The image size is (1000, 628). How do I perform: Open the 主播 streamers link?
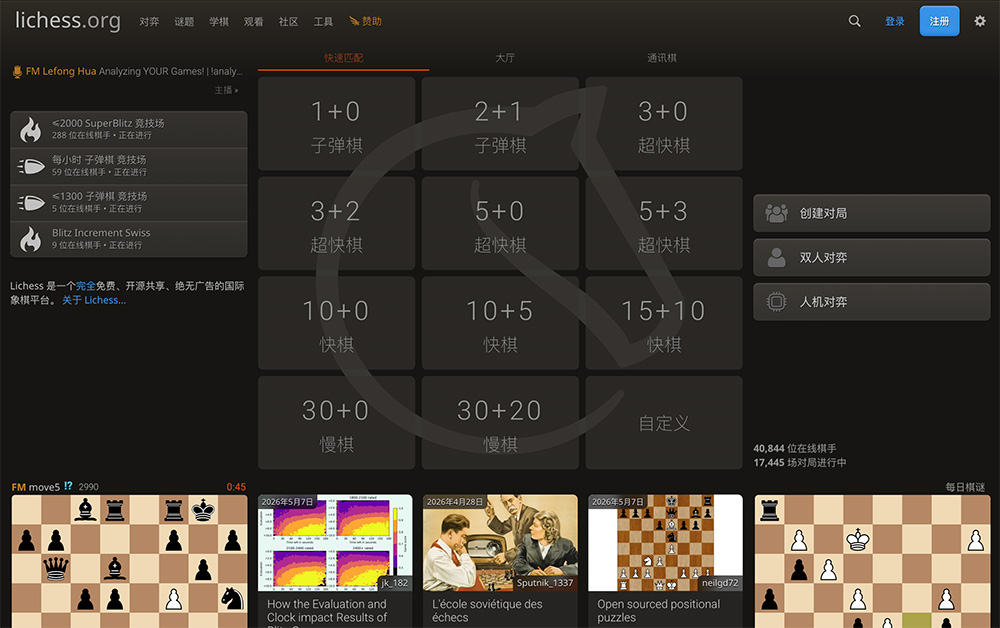point(226,91)
